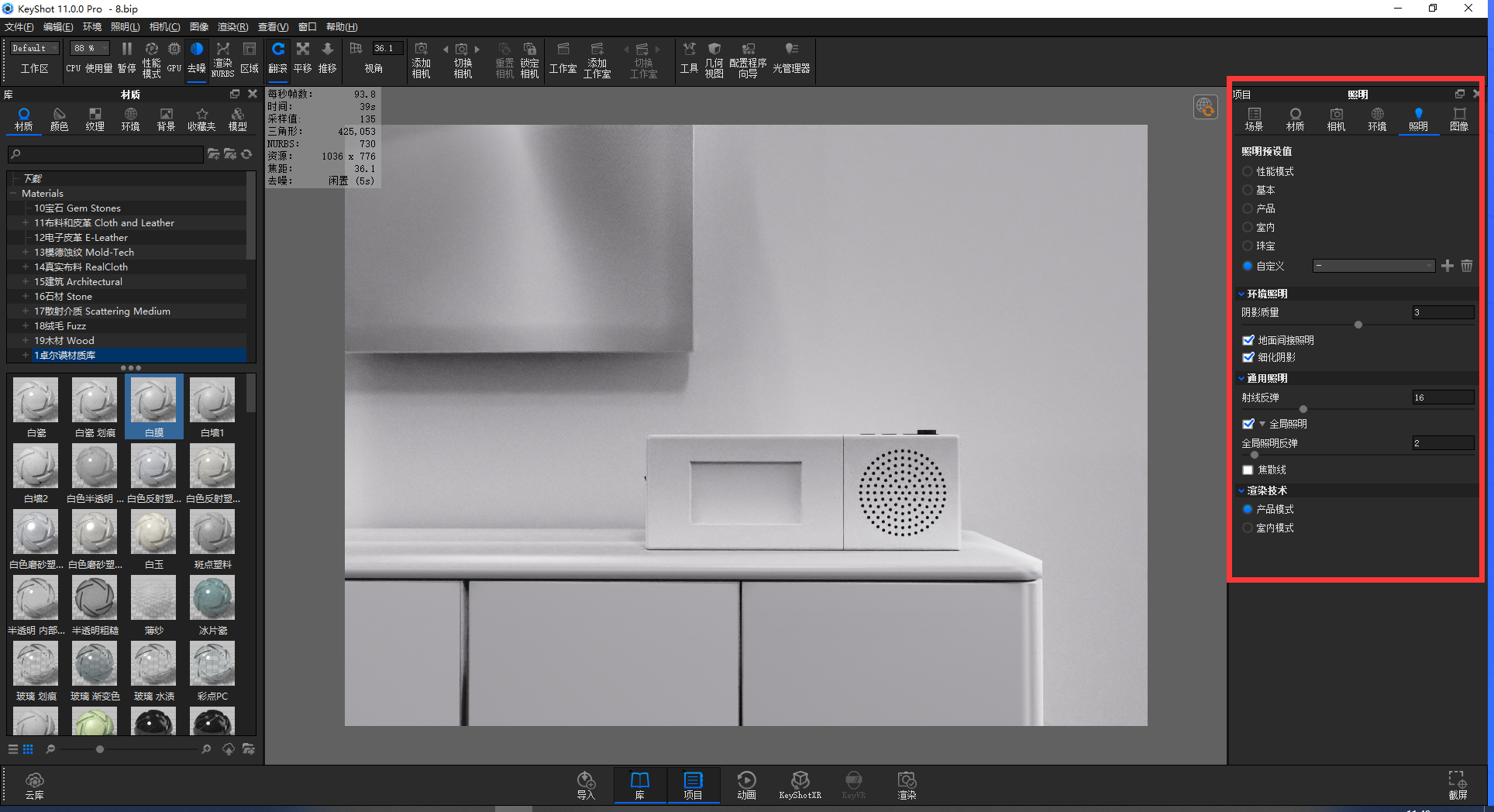Adjust the shadow quality (阴影质量) slider
Image resolution: width=1494 pixels, height=812 pixels.
click(x=1358, y=325)
